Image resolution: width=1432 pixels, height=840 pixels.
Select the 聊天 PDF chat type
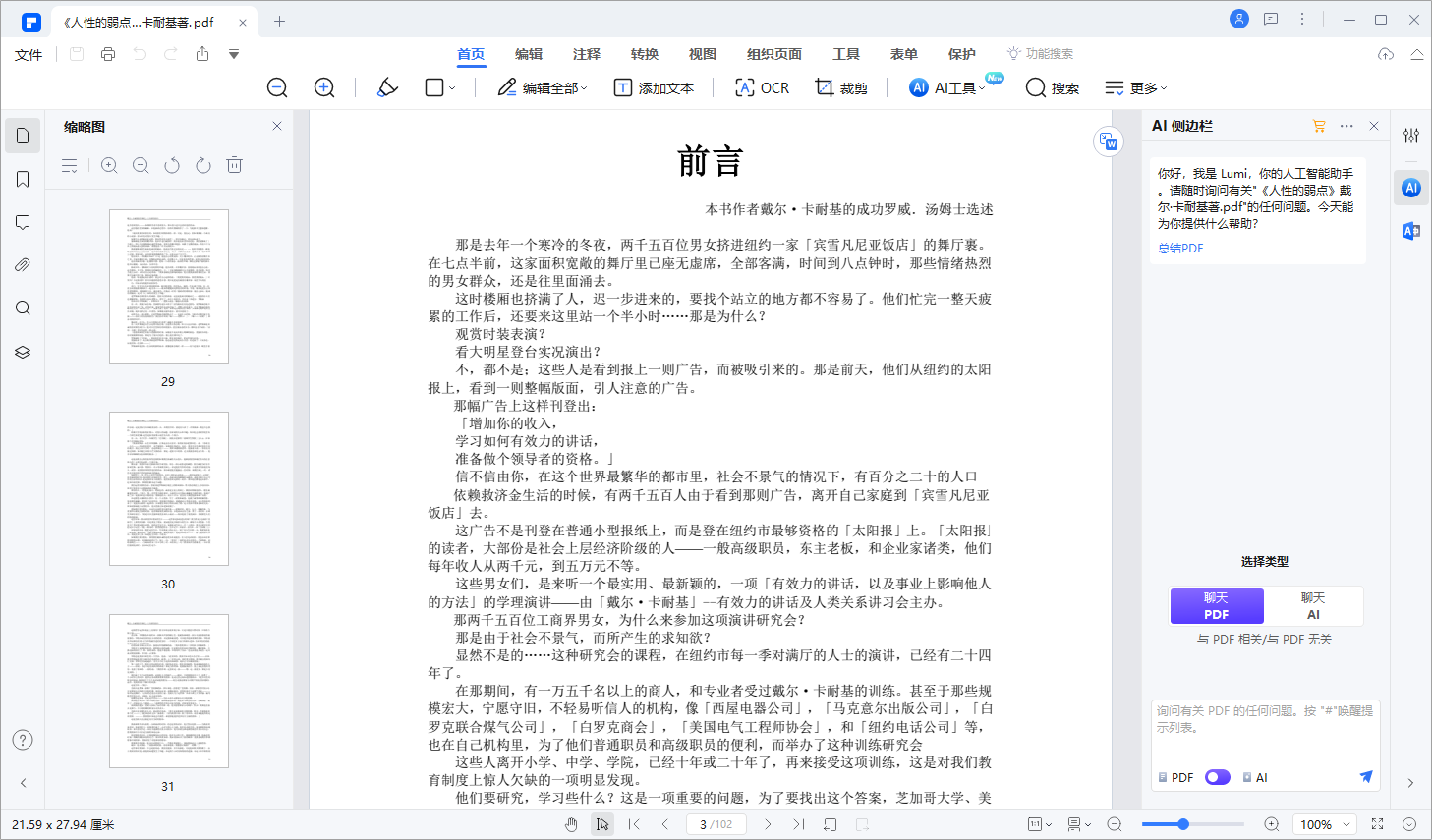tap(1217, 606)
